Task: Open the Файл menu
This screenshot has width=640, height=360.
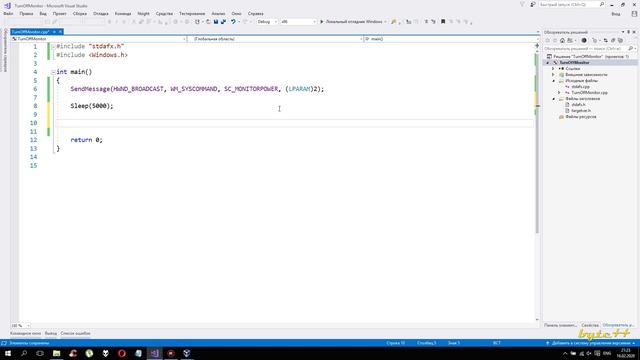Action: [8, 13]
